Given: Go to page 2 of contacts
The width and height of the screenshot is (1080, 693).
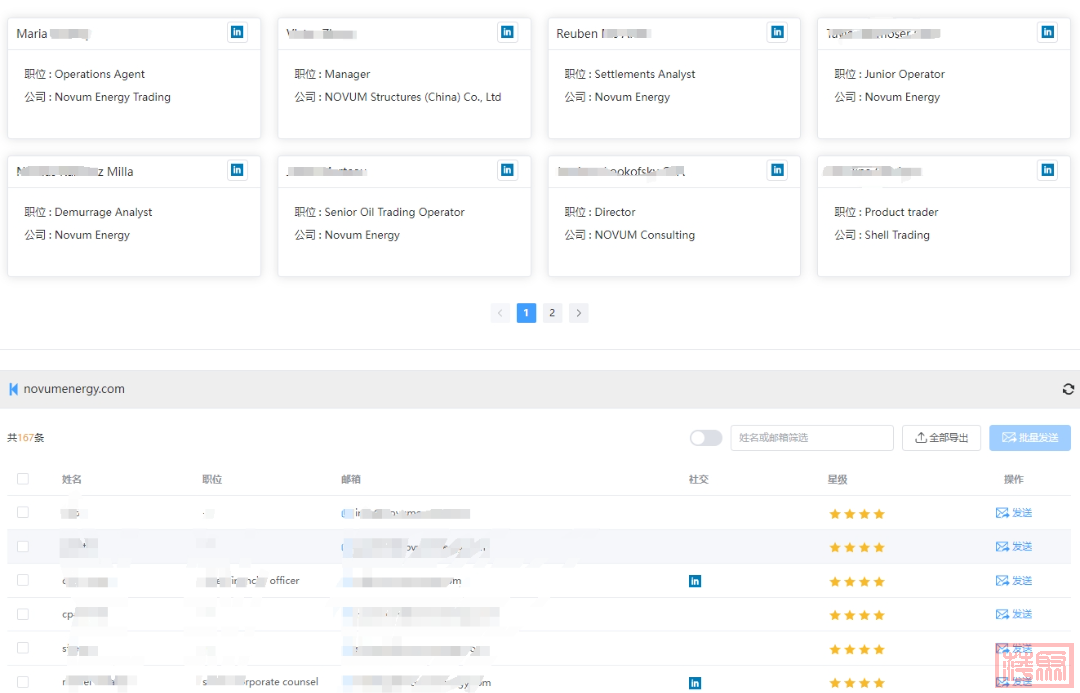Looking at the screenshot, I should 552,313.
